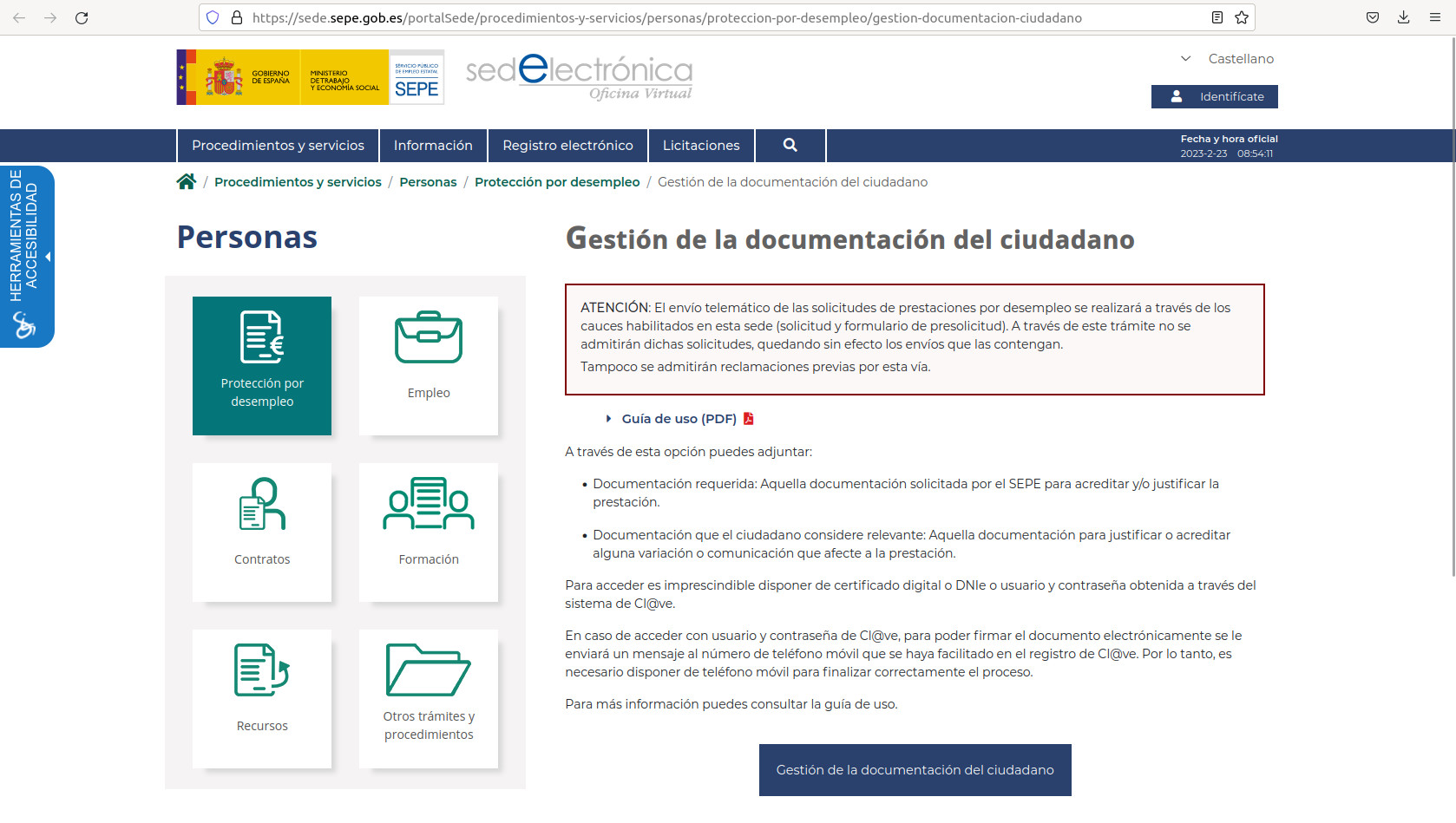1456x823 pixels.
Task: Click the browser forward arrow
Action: [50, 17]
